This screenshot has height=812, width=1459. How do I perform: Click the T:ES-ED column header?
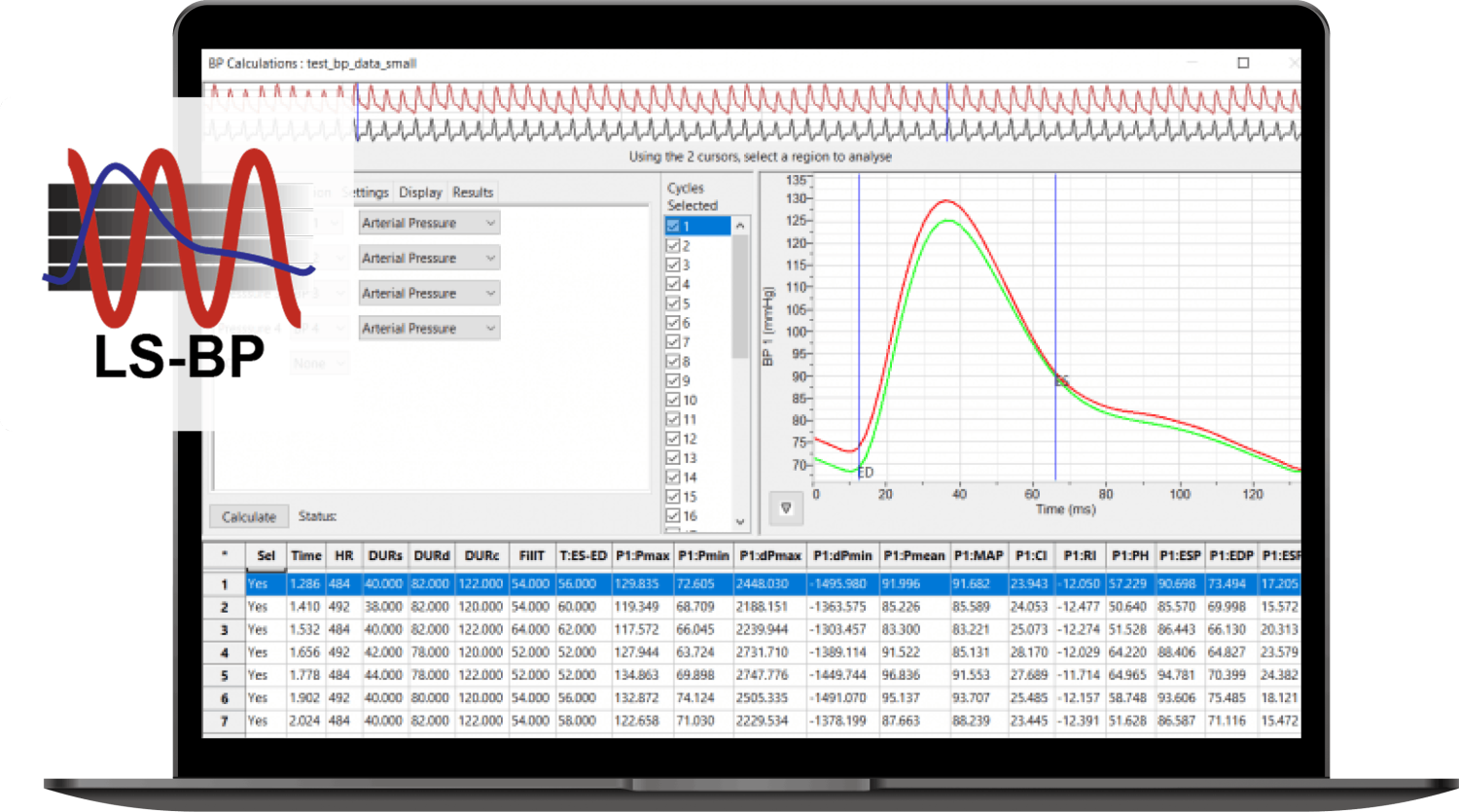[583, 555]
